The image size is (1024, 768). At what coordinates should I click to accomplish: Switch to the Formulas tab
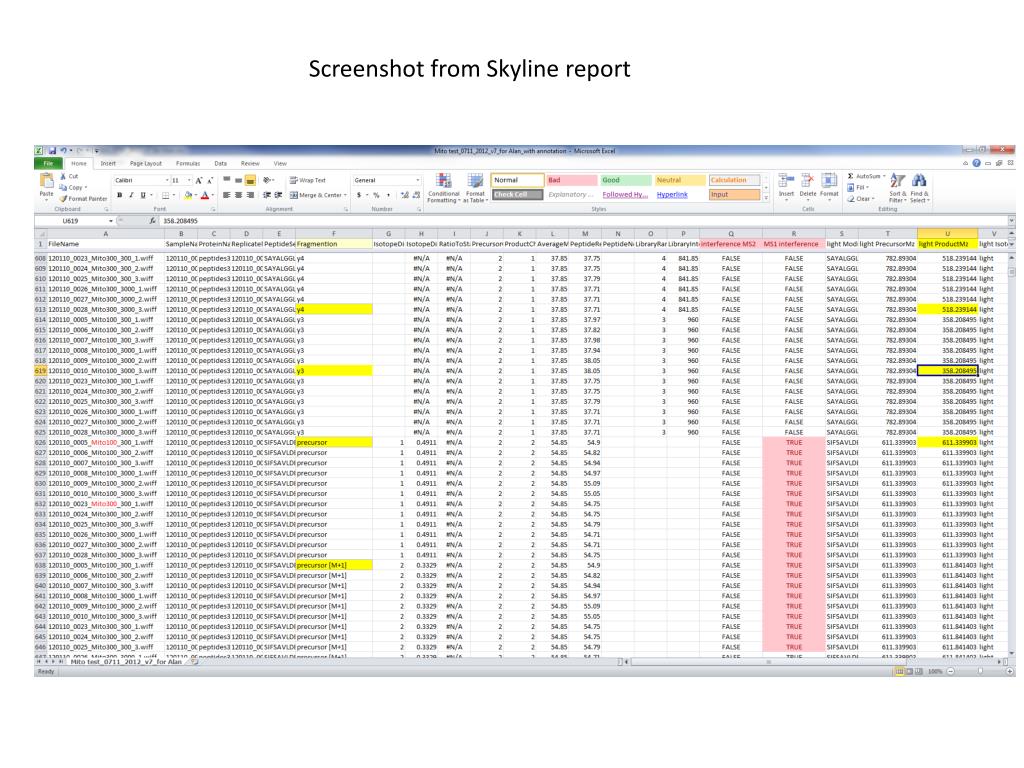tap(188, 163)
